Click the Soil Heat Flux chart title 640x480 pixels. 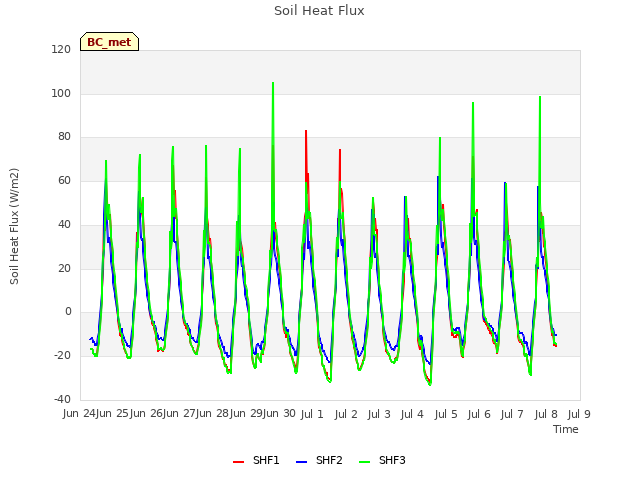tap(319, 11)
